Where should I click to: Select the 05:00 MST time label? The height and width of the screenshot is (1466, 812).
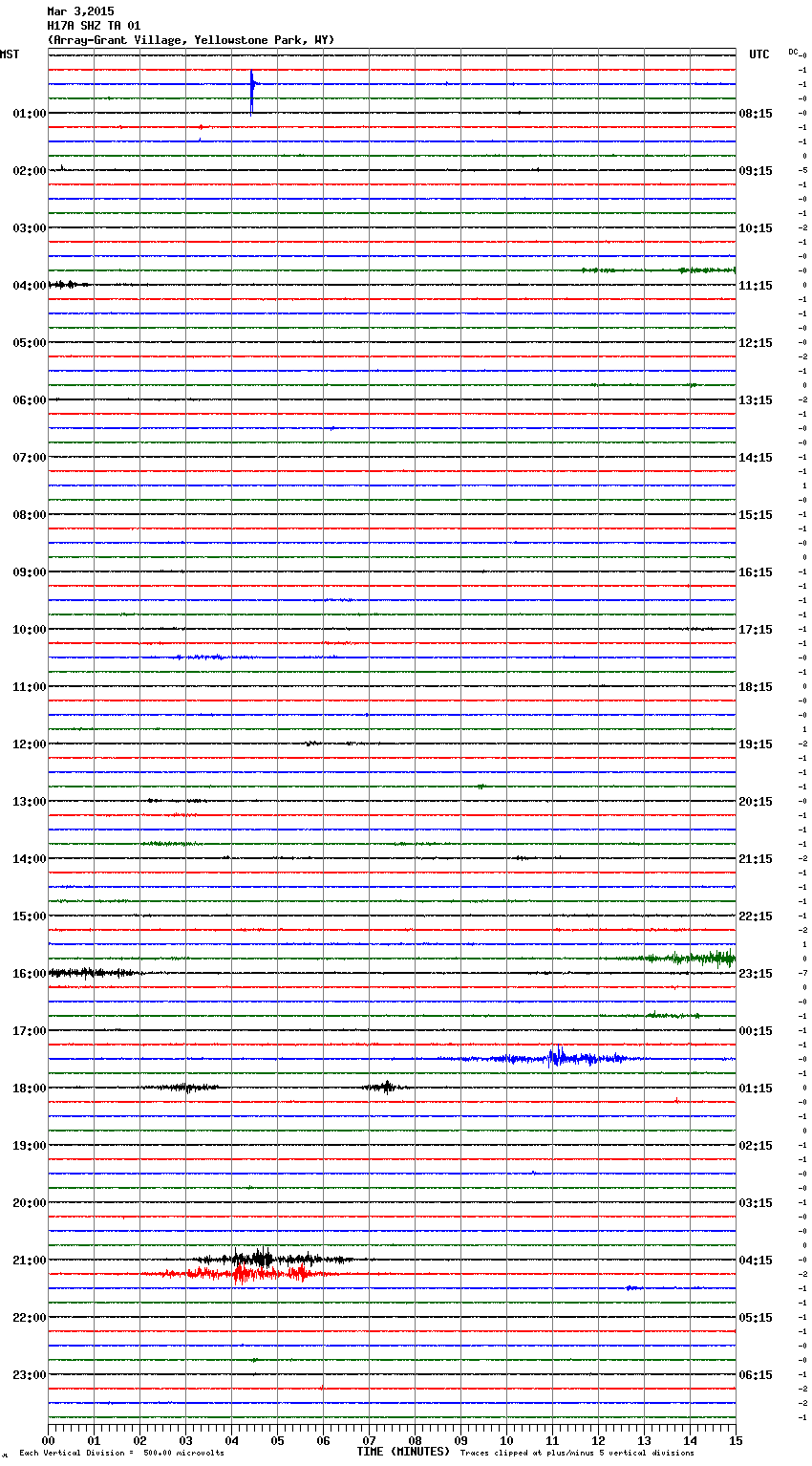30,343
